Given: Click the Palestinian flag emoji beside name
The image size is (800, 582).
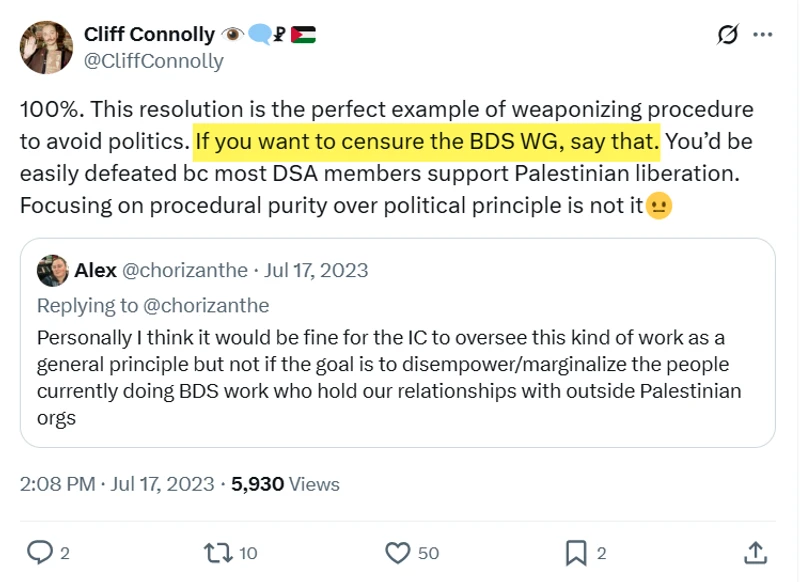Looking at the screenshot, I should pyautogui.click(x=303, y=35).
